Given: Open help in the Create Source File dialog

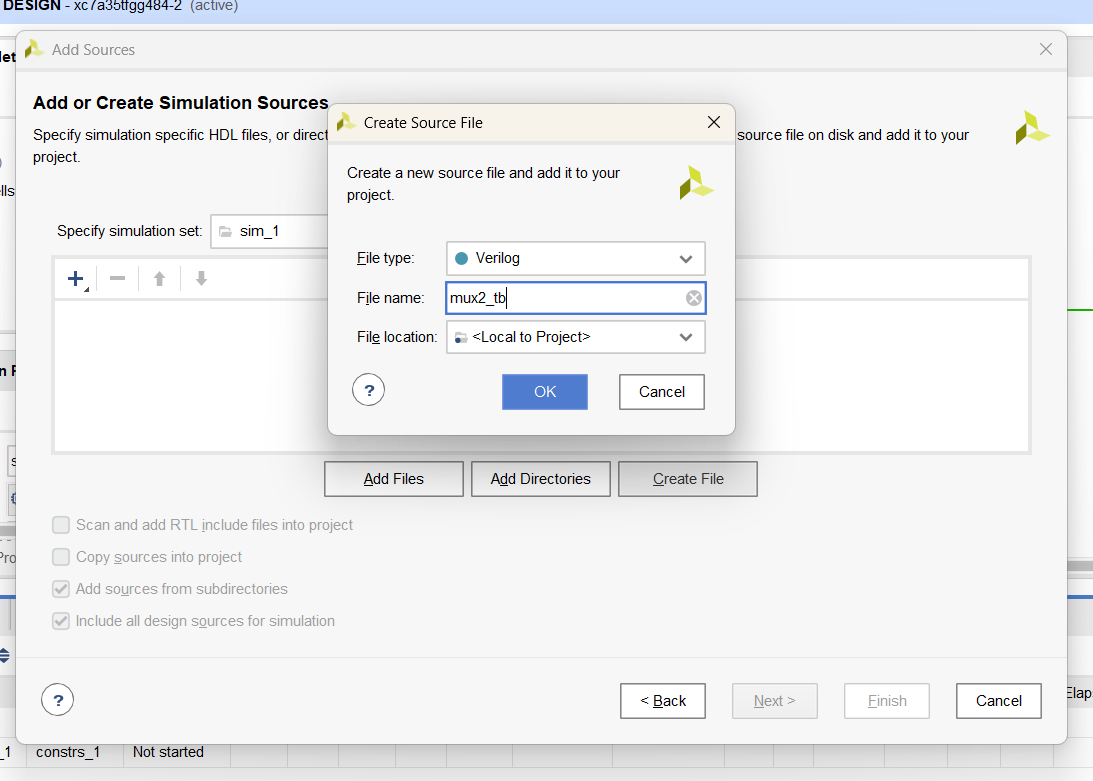Looking at the screenshot, I should [369, 390].
